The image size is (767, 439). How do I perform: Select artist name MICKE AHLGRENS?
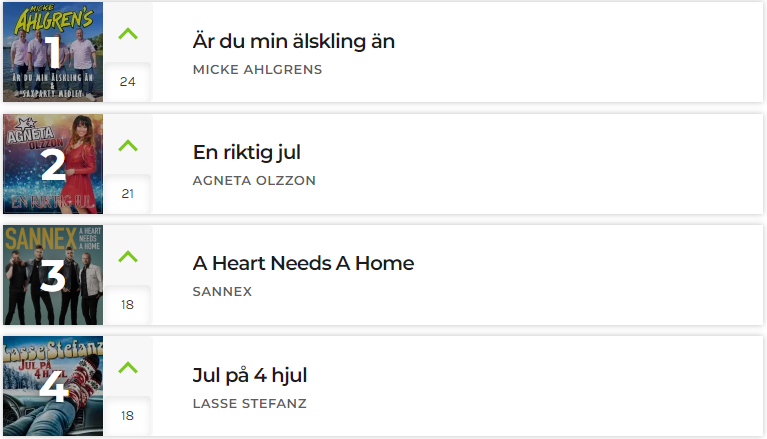(x=257, y=69)
